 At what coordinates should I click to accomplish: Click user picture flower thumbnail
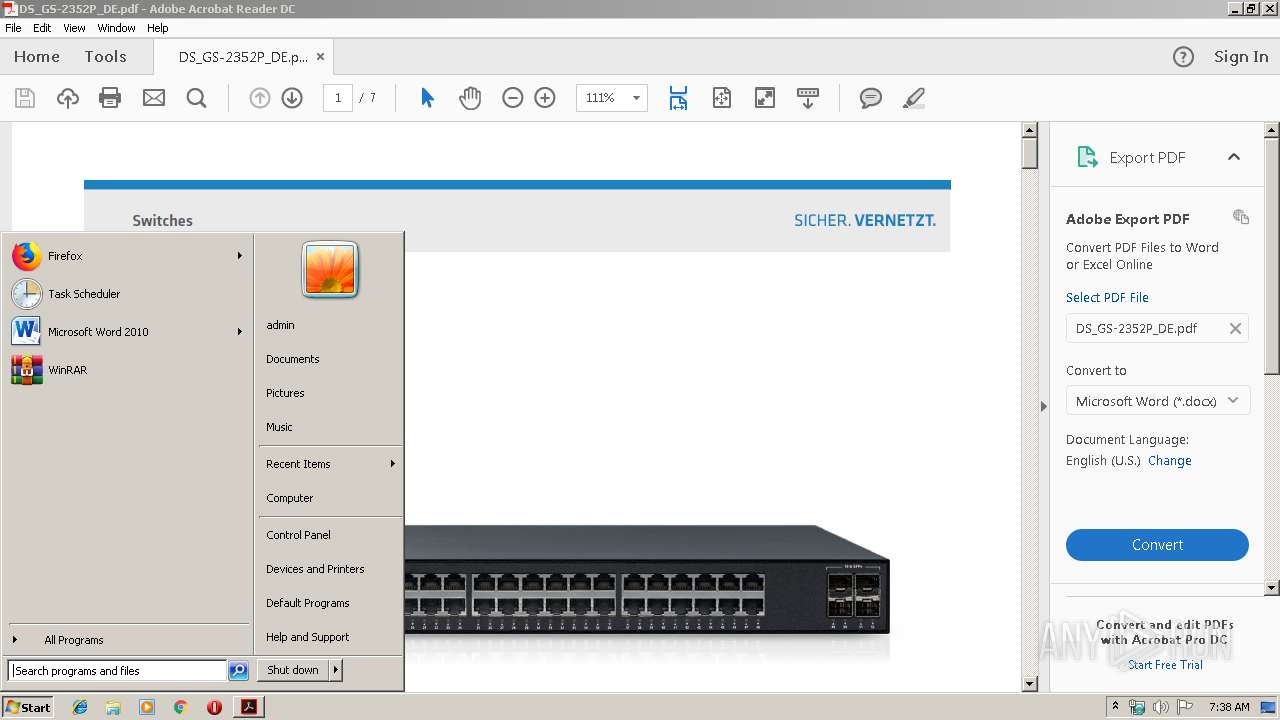coord(330,270)
